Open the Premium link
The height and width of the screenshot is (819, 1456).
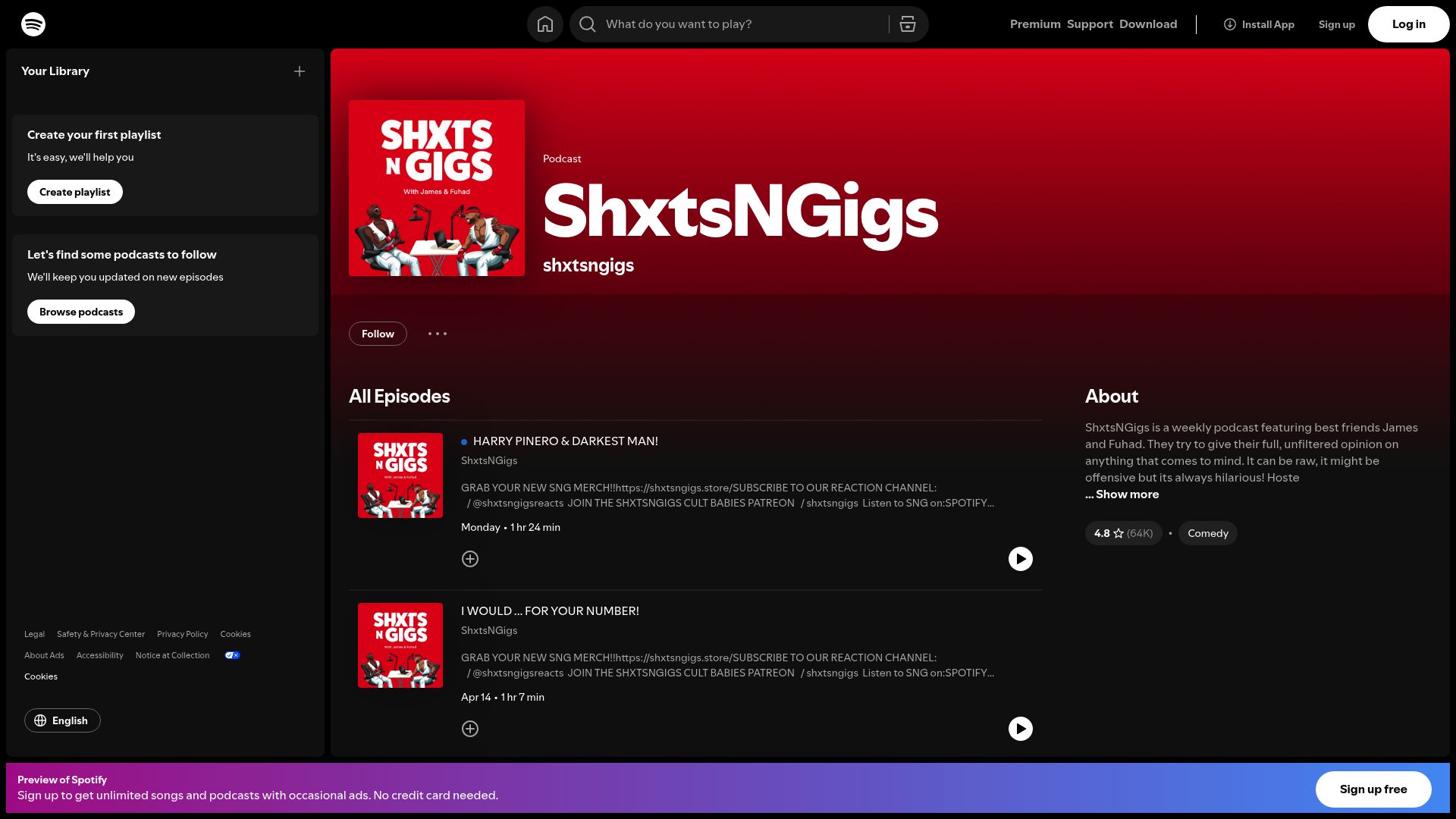coord(1035,24)
